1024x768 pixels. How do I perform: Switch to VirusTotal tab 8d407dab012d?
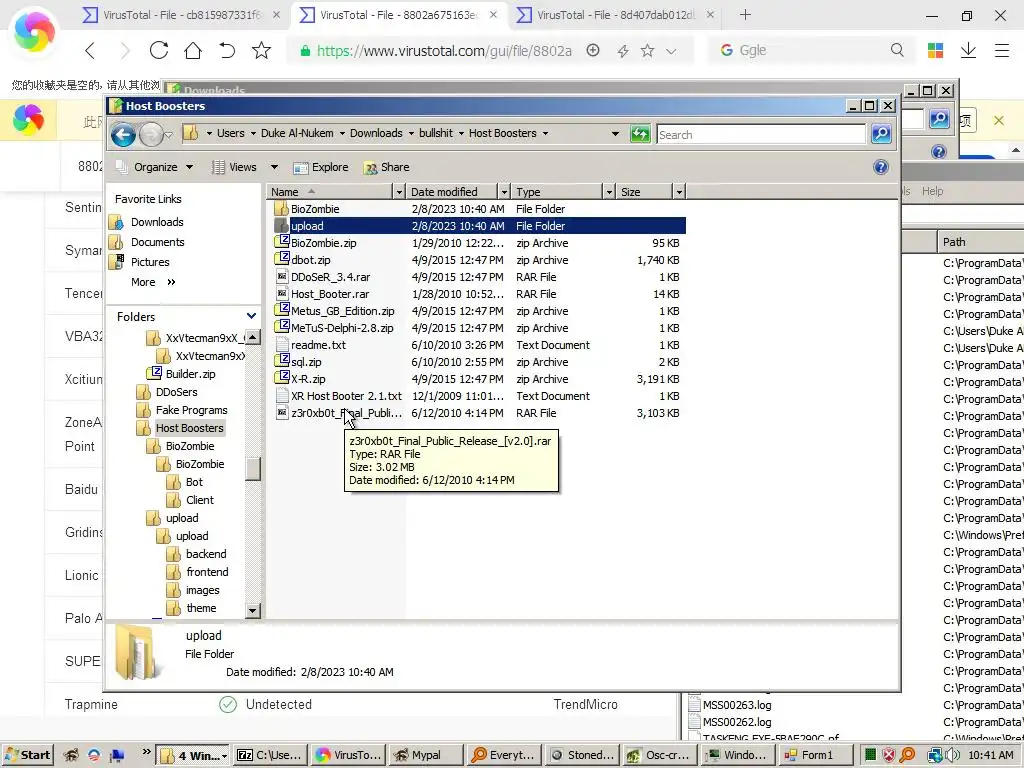click(615, 14)
